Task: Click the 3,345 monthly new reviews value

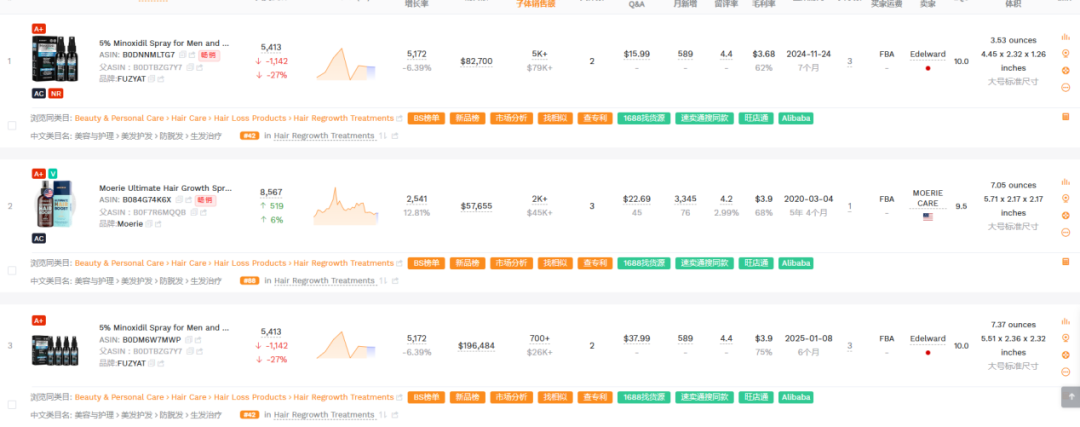Action: click(x=685, y=199)
